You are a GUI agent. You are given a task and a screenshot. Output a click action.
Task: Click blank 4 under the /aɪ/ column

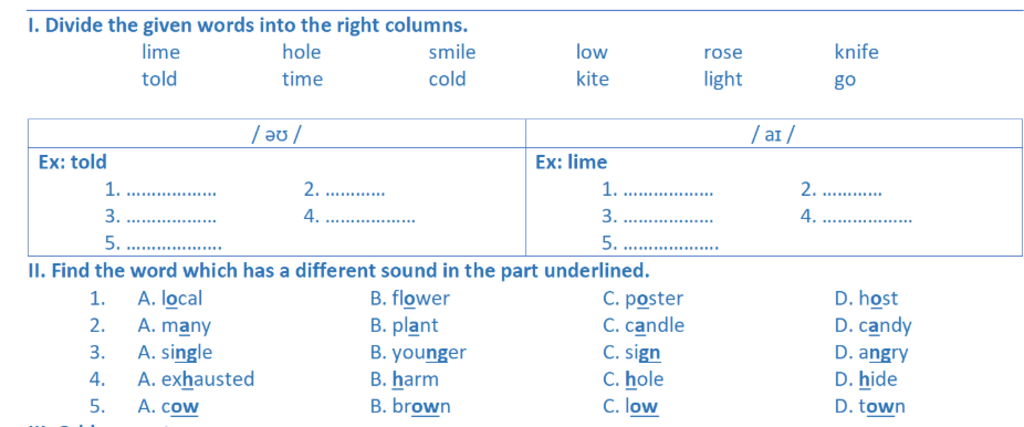coord(865,216)
